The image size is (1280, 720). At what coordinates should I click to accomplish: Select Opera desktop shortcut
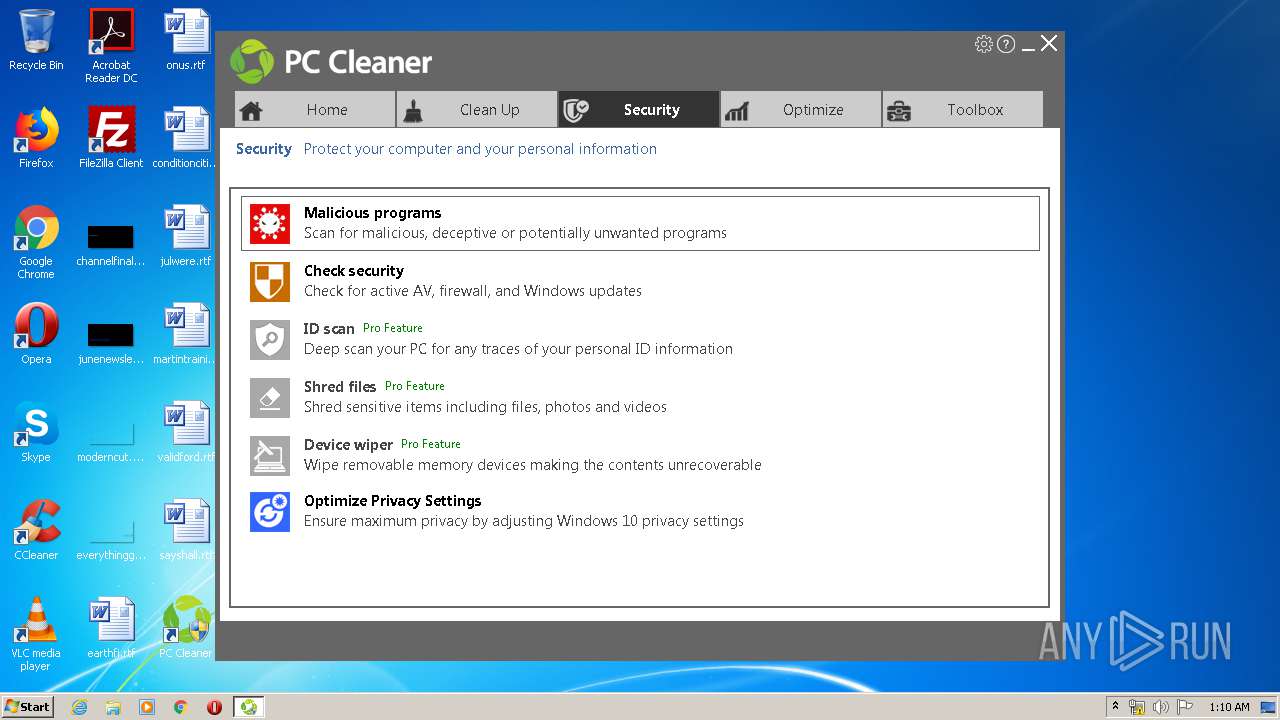coord(36,334)
